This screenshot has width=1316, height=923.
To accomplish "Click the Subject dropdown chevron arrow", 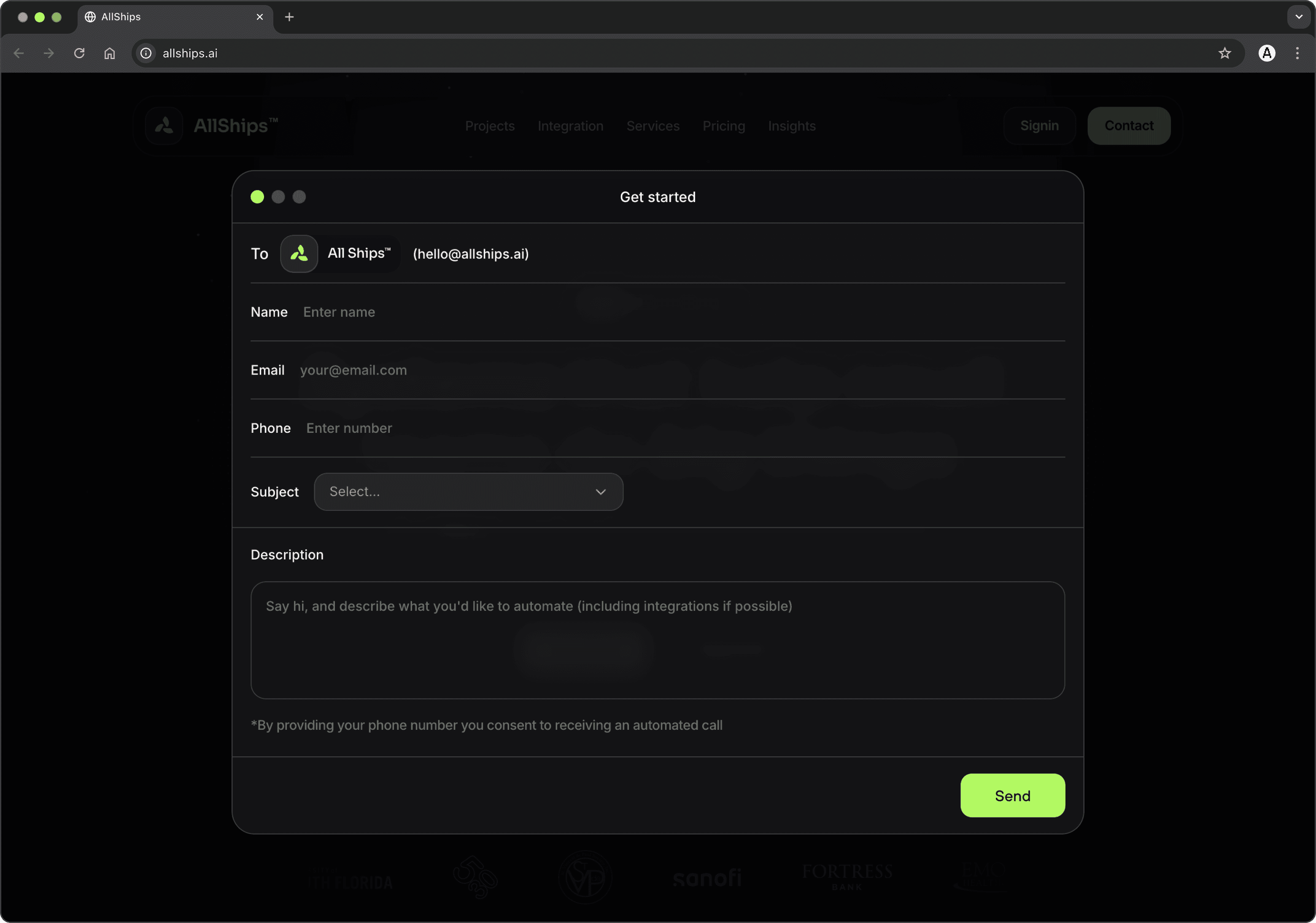I will (600, 492).
